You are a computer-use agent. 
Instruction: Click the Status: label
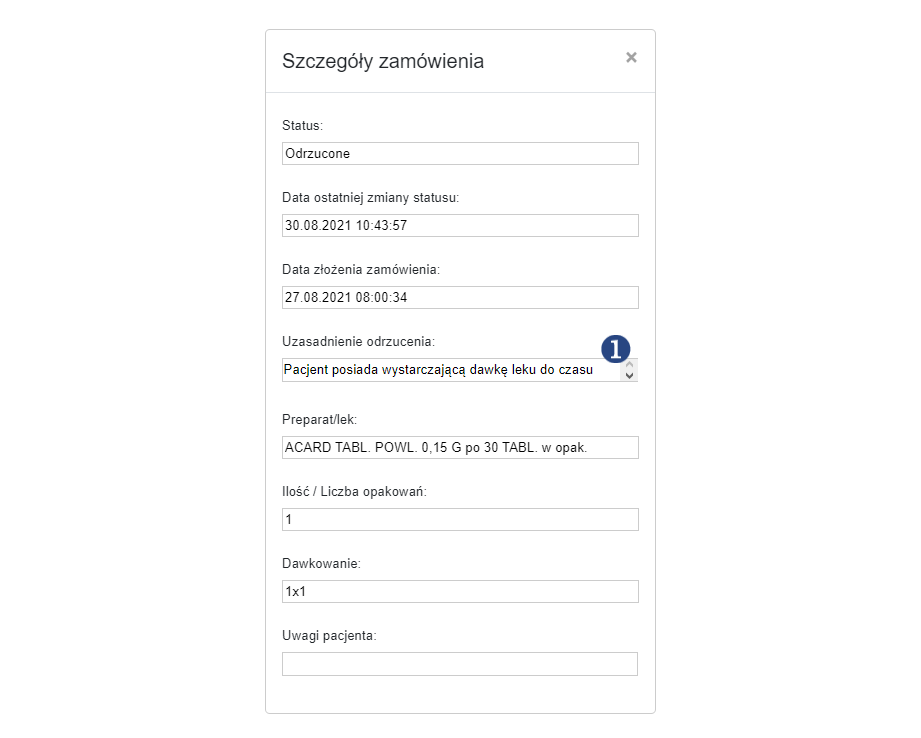(302, 126)
